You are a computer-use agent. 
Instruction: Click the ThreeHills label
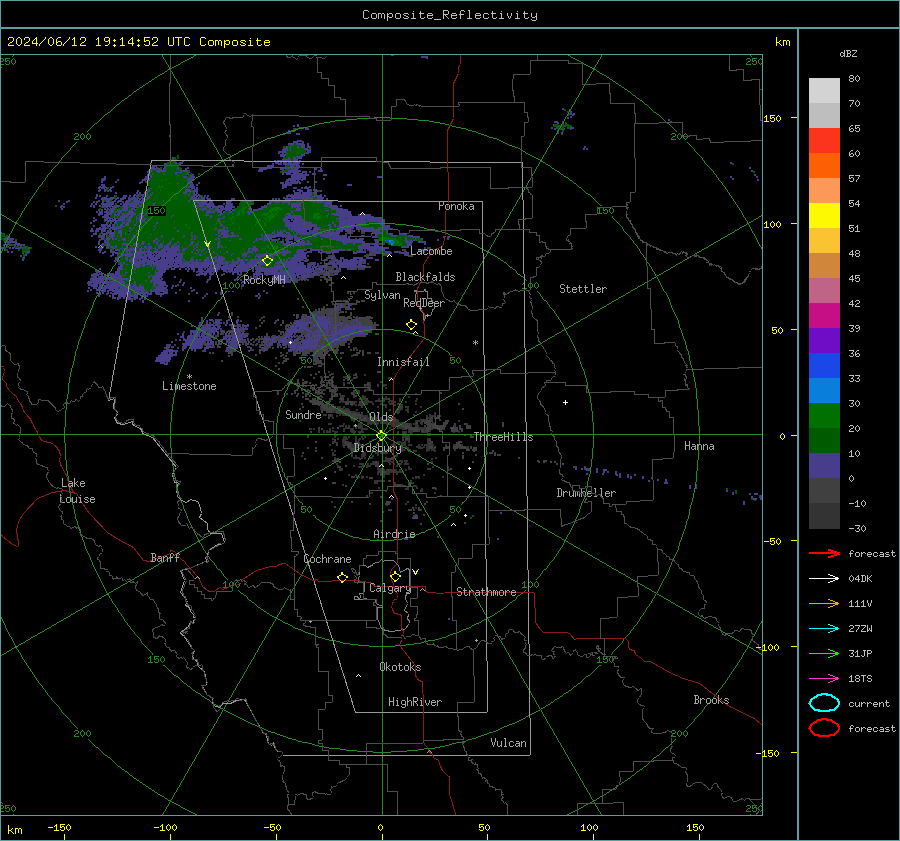click(x=503, y=437)
